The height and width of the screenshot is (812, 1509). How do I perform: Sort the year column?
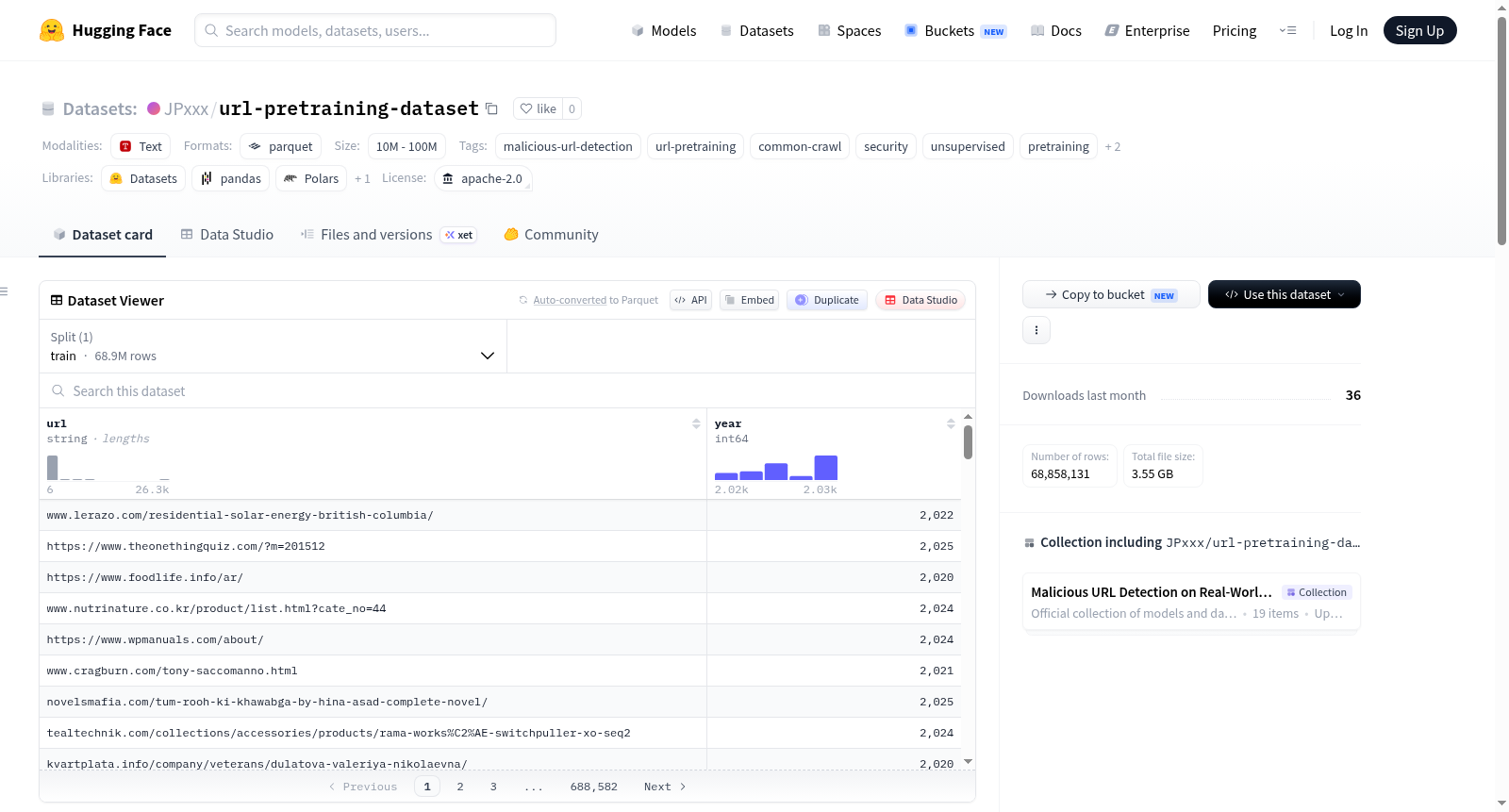point(951,423)
